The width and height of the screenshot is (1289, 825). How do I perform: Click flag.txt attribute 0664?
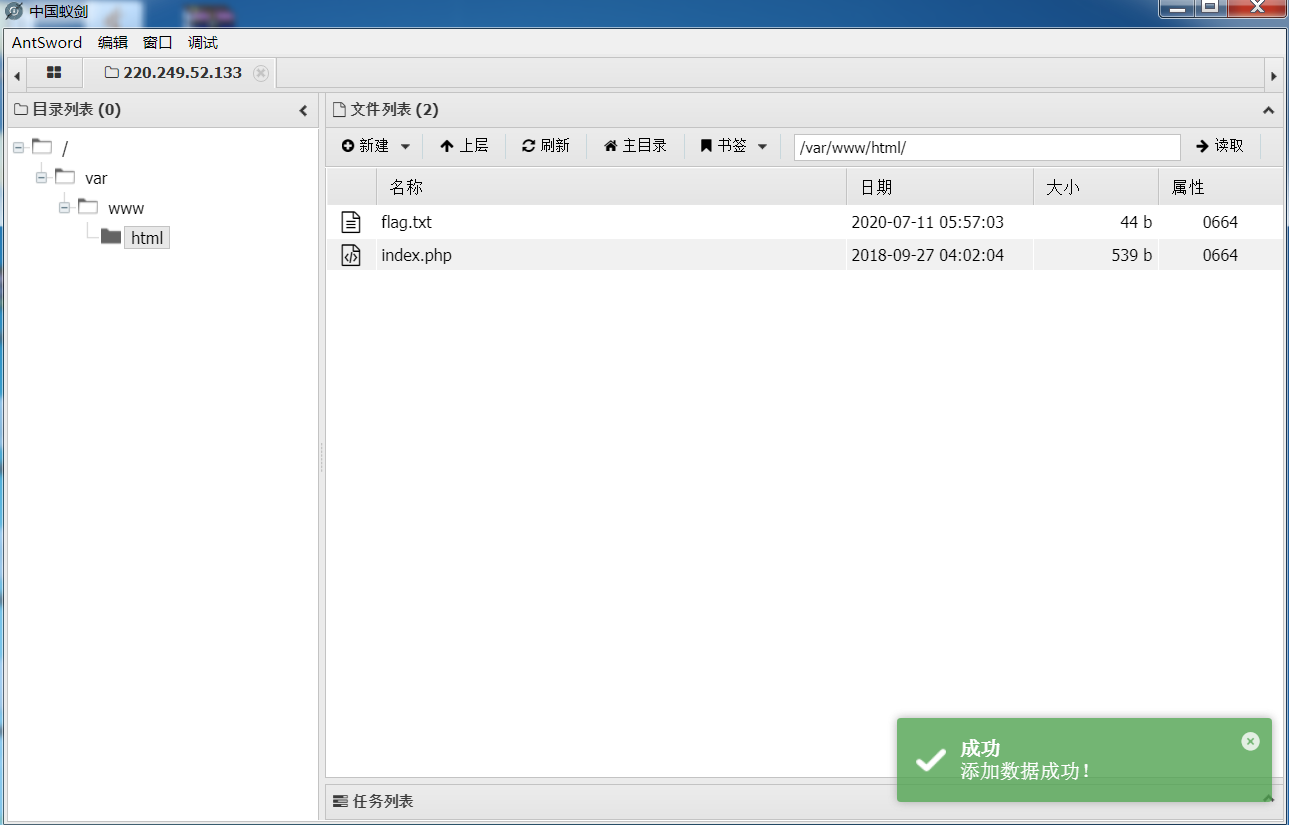coord(1220,222)
